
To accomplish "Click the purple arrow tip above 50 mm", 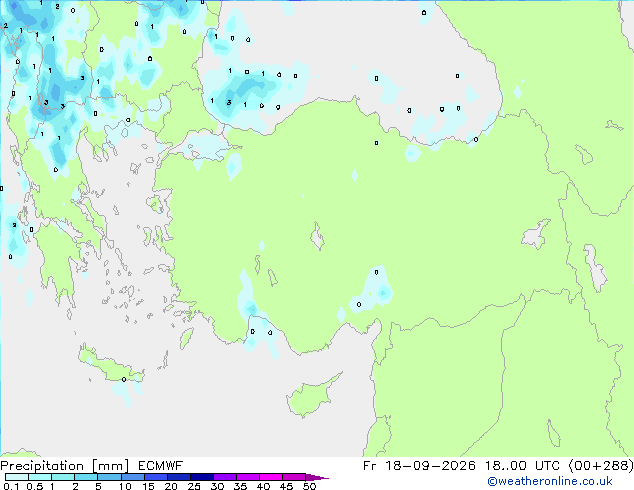I will [x=317, y=477].
